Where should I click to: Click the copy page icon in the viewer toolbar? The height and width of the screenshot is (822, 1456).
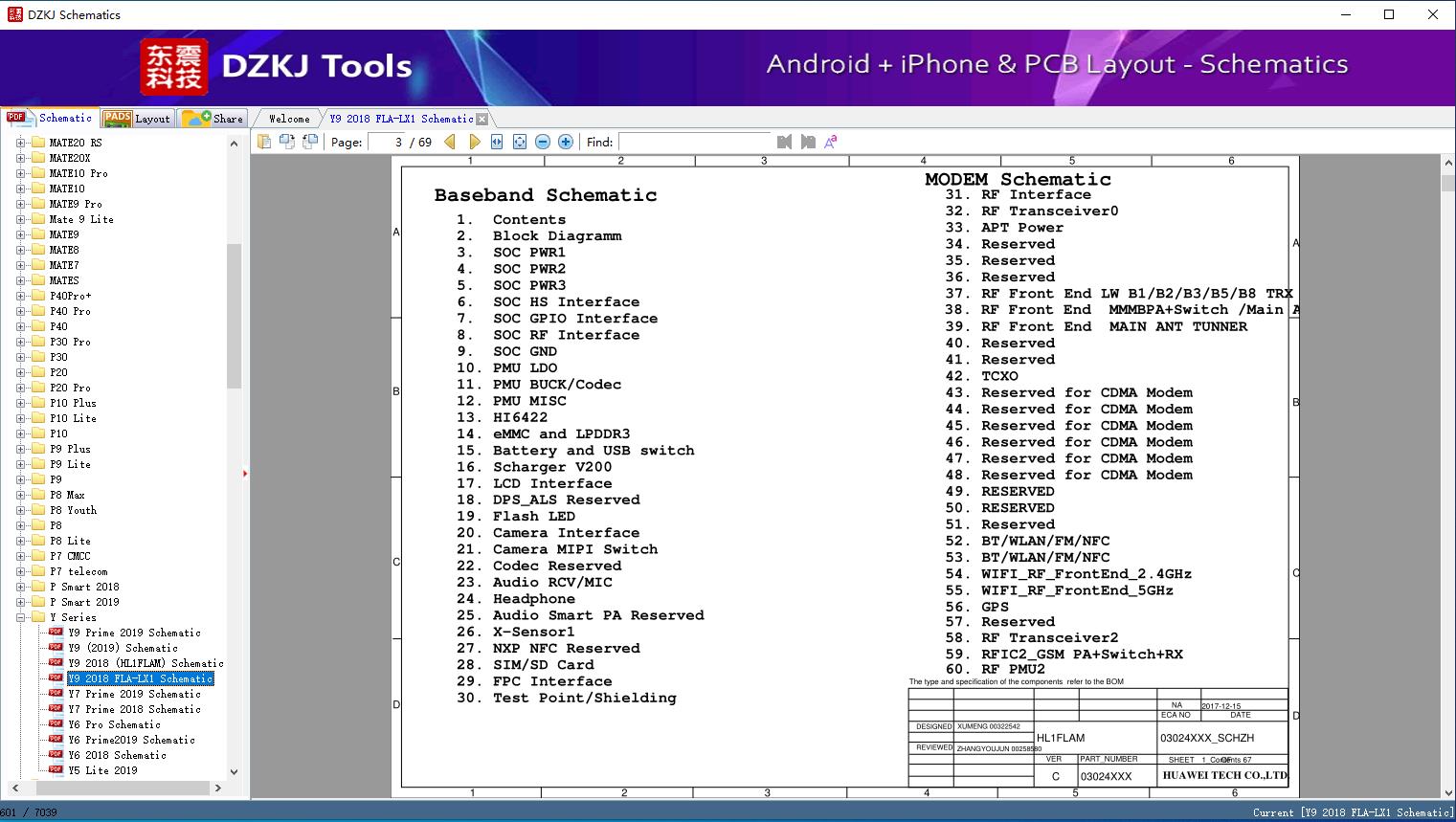[264, 142]
